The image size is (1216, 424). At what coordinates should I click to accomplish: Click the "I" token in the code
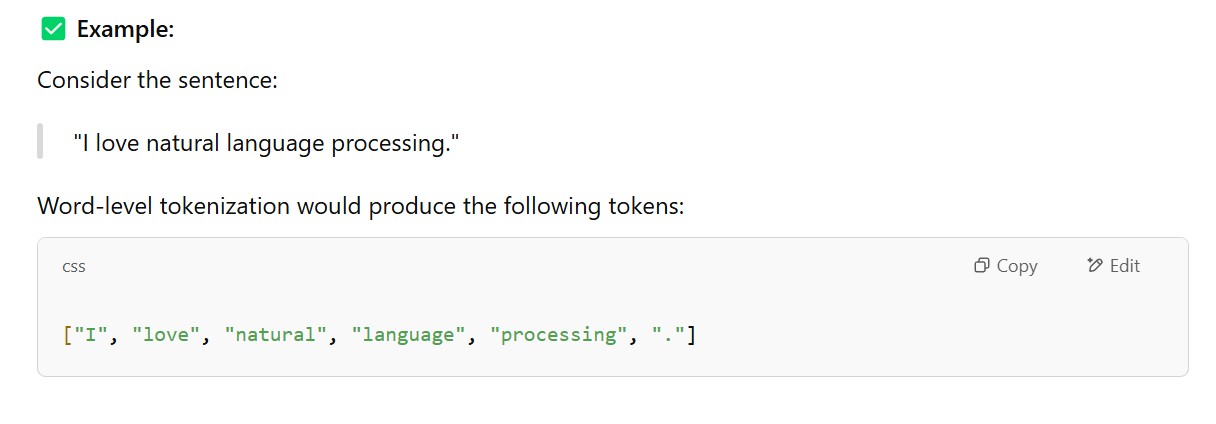coord(89,334)
